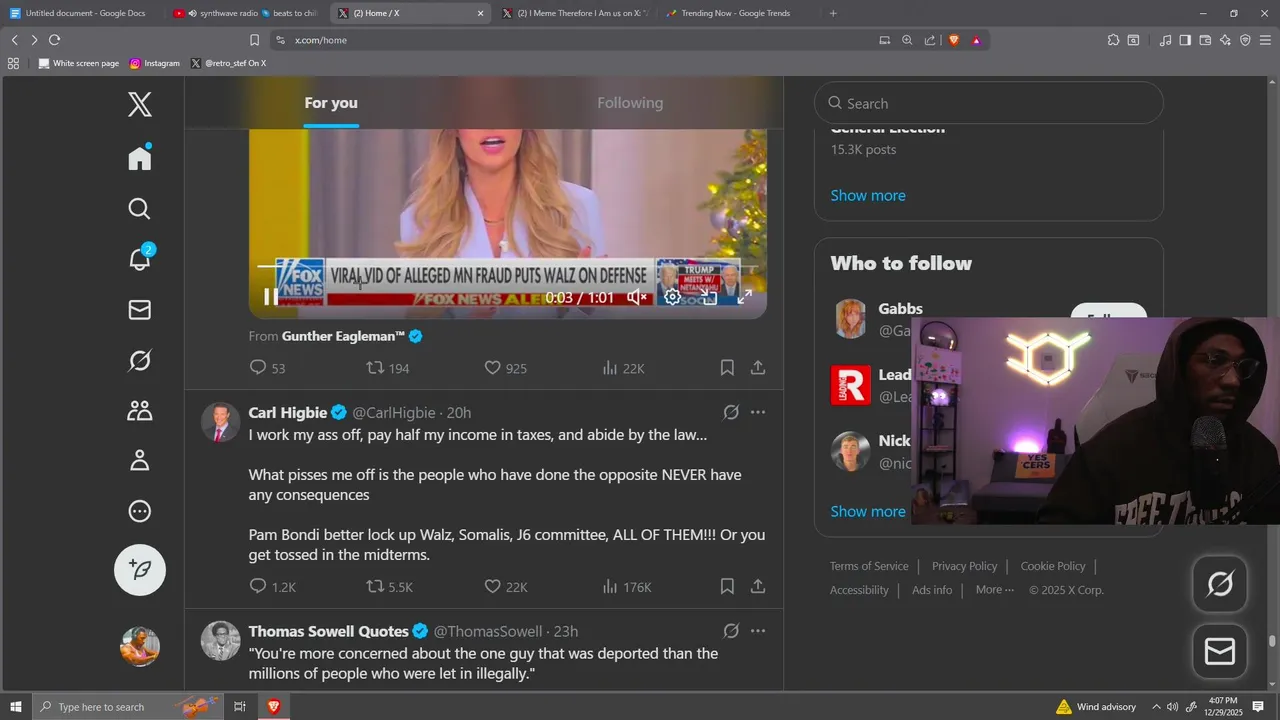This screenshot has height=720, width=1280.
Task: Repost the post with 194 reposts
Action: click(x=388, y=368)
